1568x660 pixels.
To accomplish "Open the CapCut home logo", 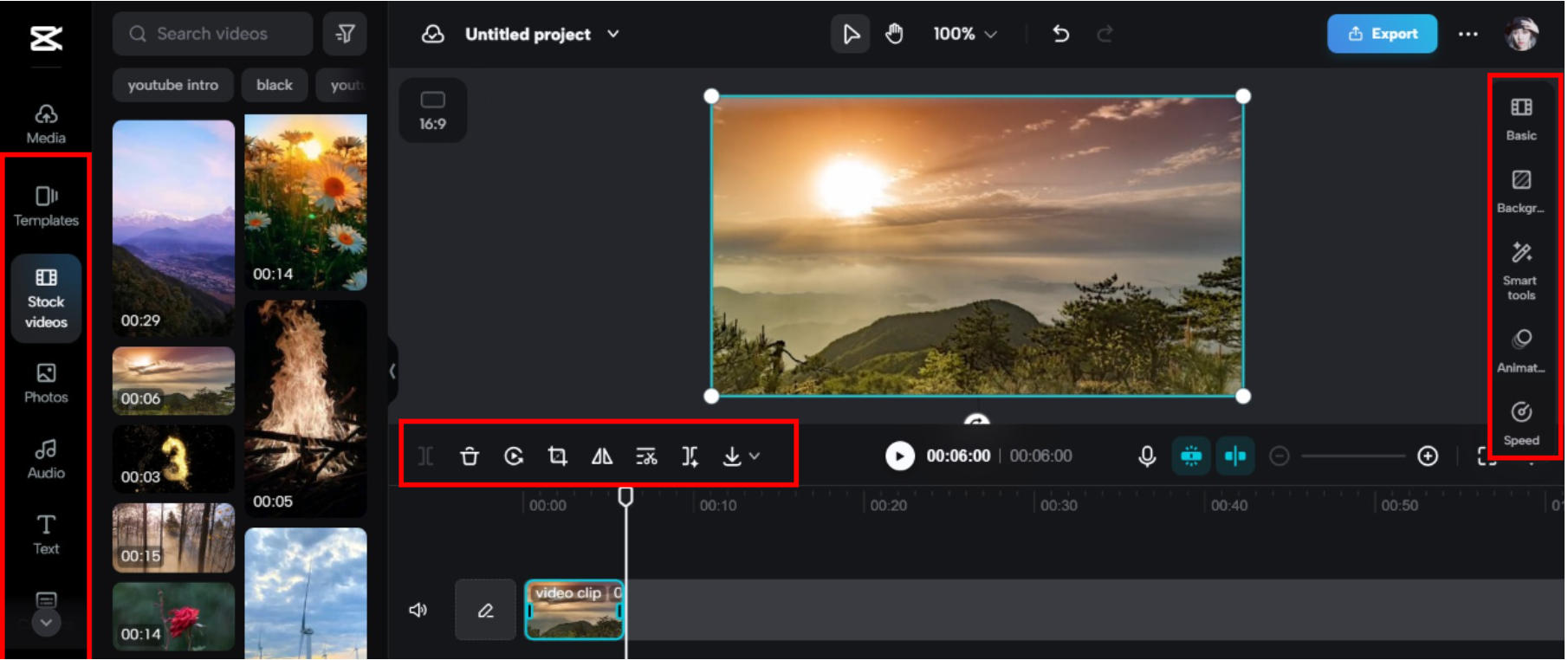I will [x=46, y=38].
